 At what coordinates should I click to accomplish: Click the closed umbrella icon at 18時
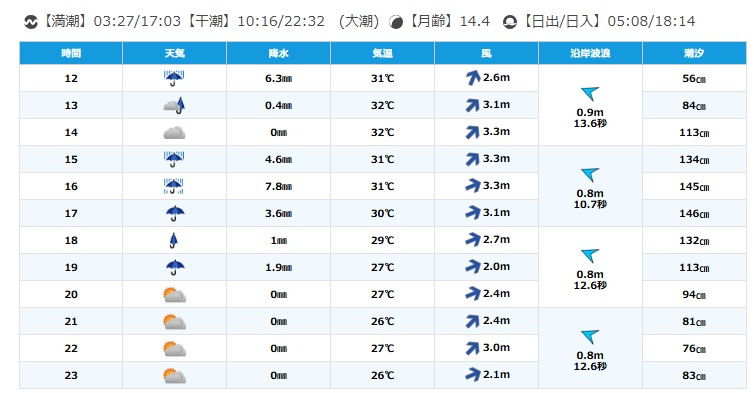[x=174, y=240]
